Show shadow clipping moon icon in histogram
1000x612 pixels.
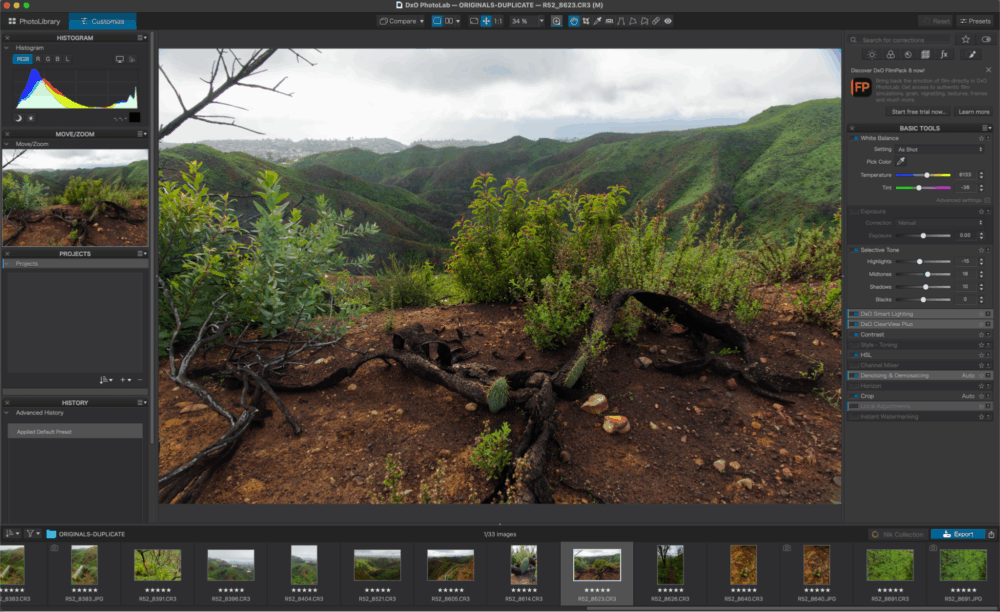click(x=18, y=118)
